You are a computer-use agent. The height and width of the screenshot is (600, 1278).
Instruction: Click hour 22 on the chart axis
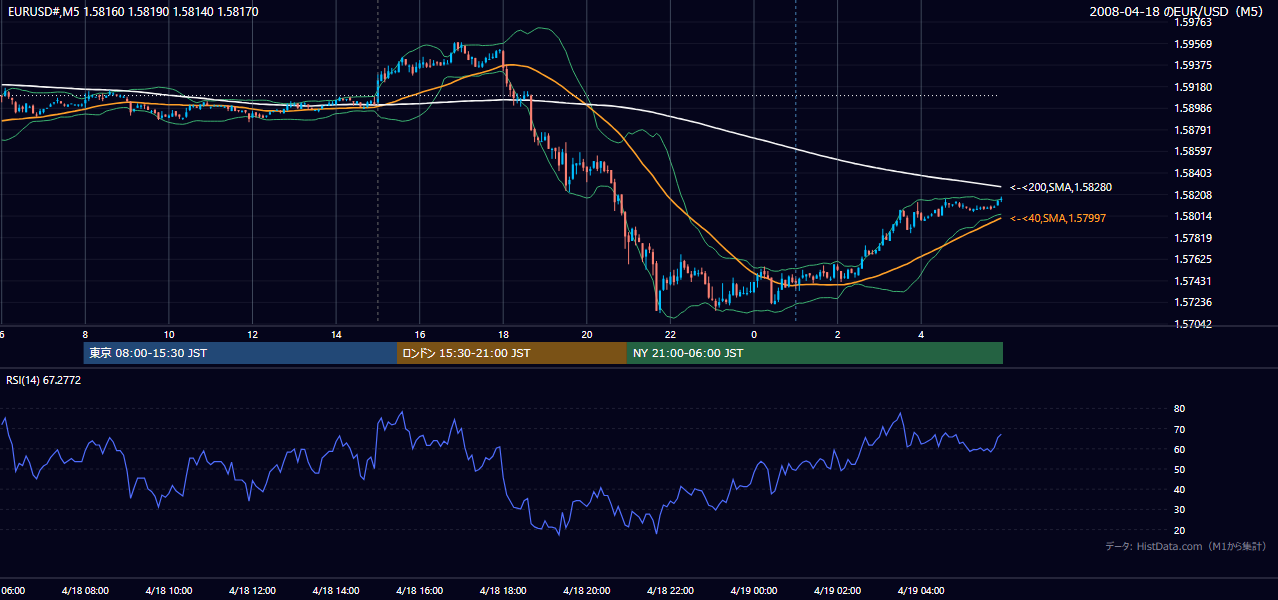point(671,334)
